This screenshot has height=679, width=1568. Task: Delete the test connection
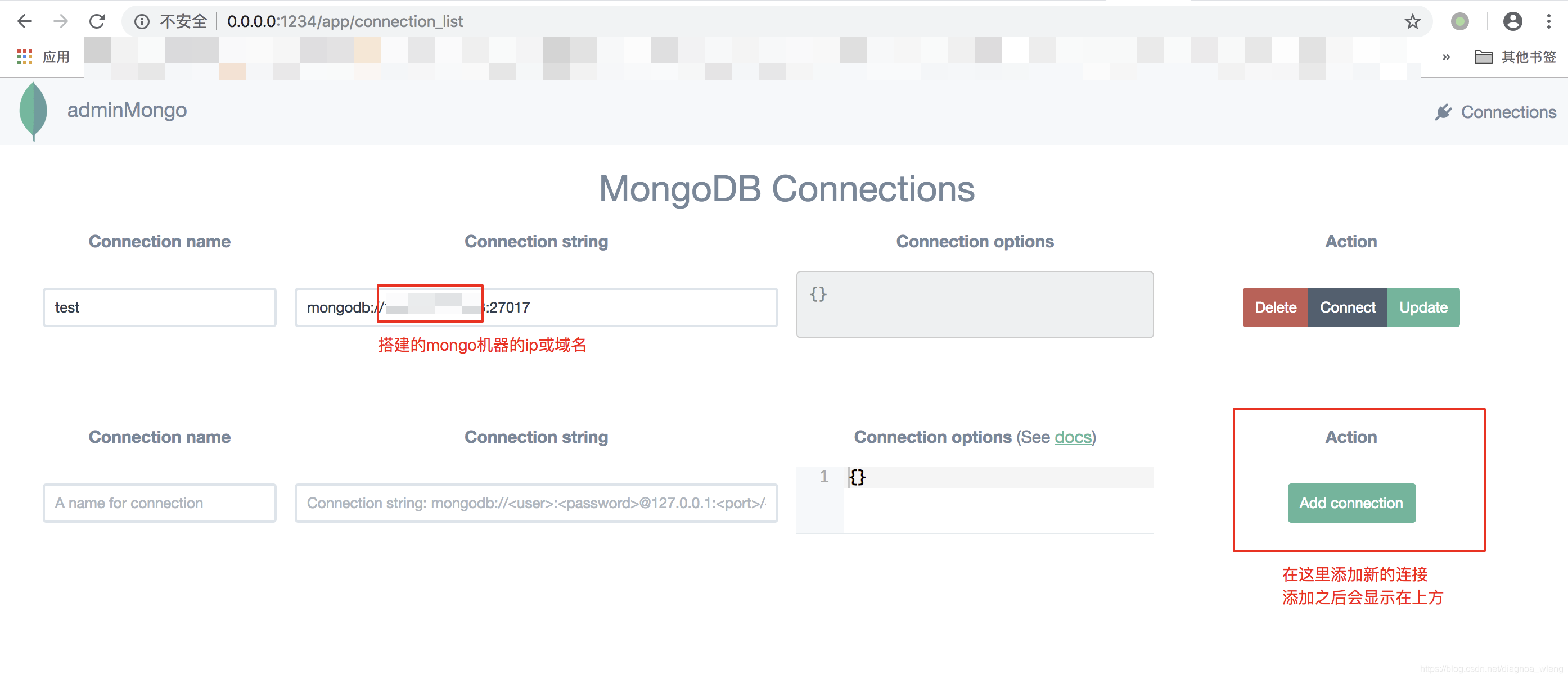point(1275,307)
